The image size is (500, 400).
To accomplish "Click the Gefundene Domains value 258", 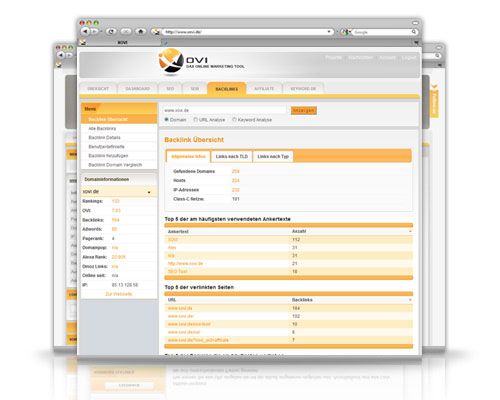I will (236, 171).
